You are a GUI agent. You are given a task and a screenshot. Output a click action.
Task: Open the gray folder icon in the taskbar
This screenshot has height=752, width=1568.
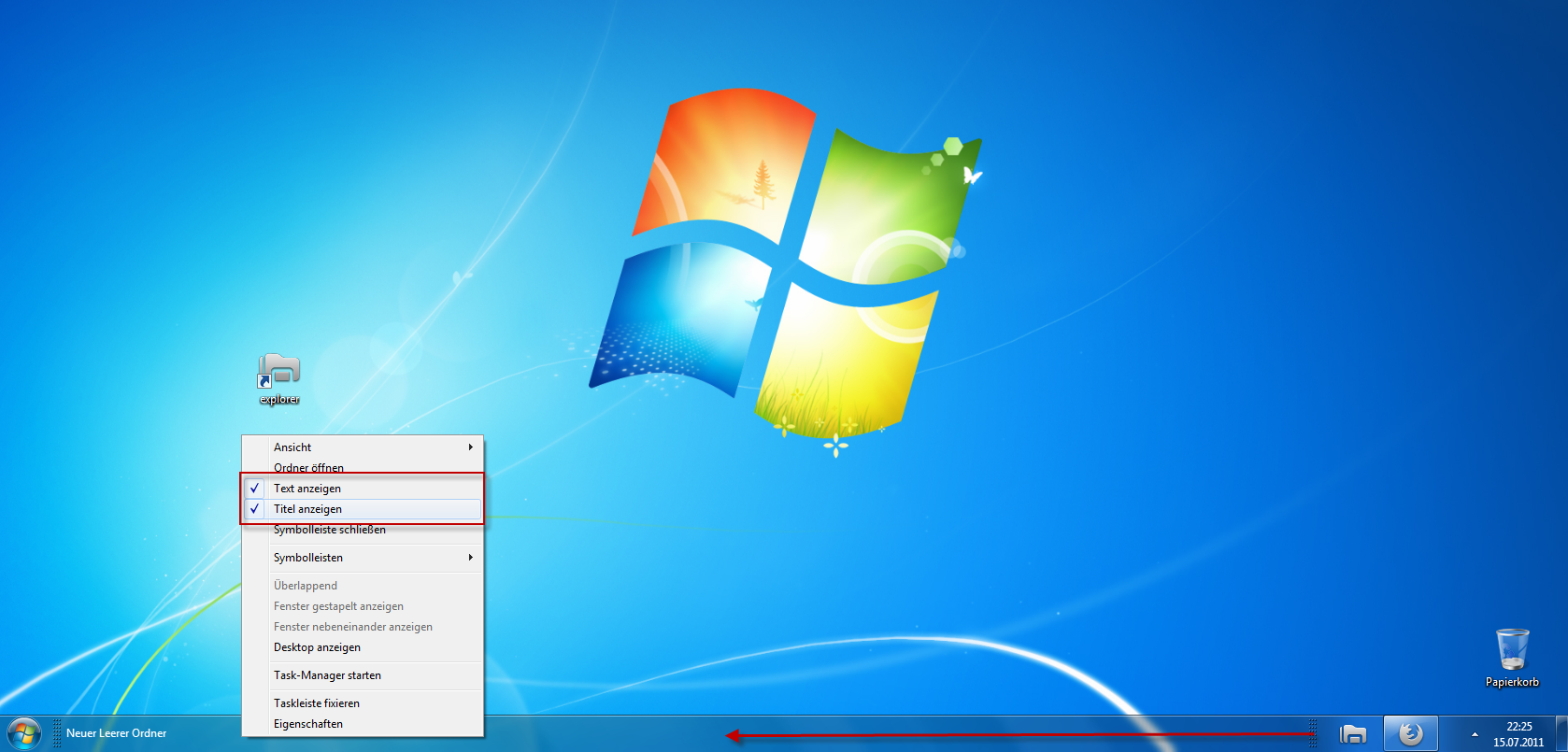coord(1352,734)
